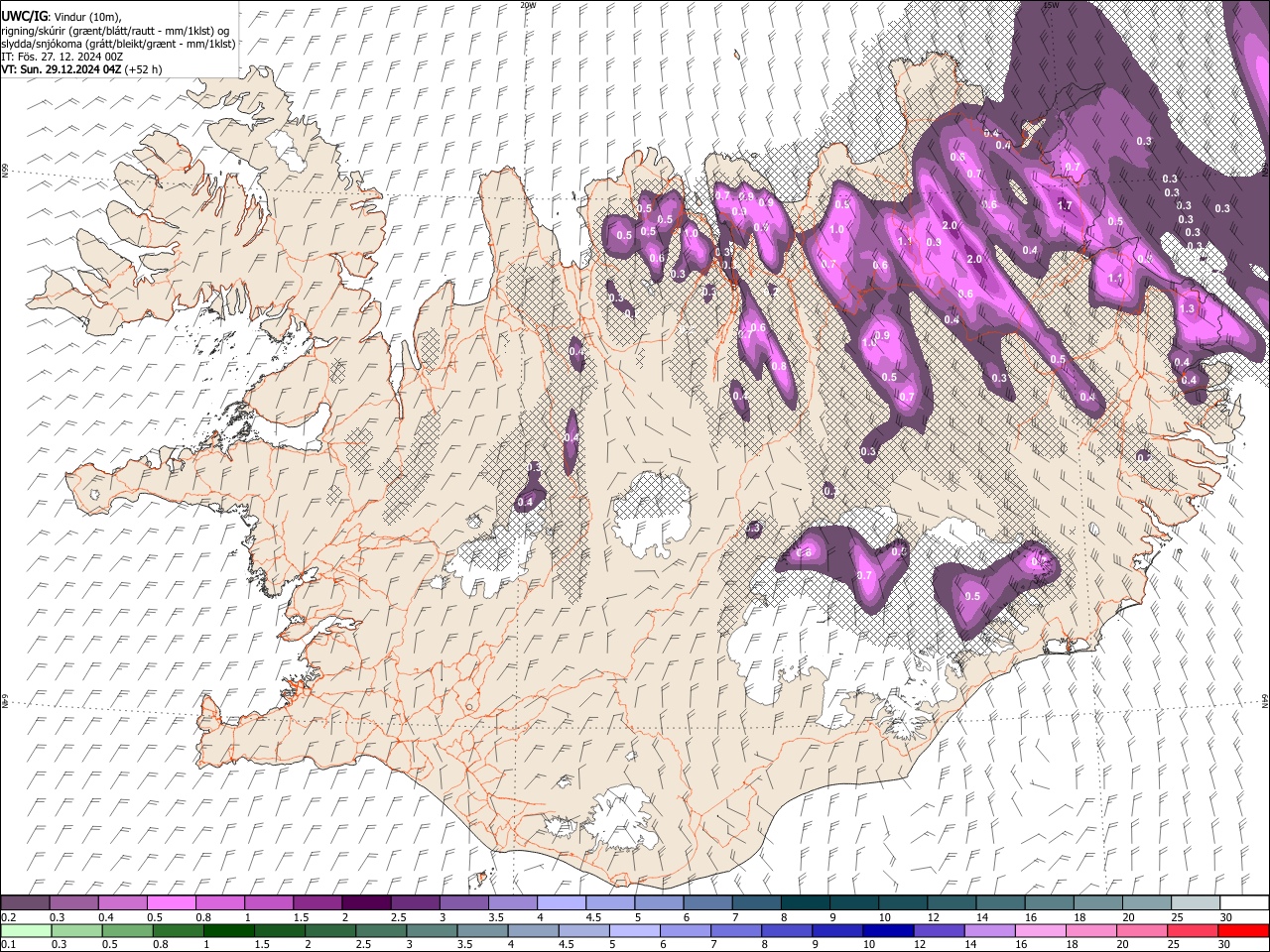Click the 3 swatch in the lower rain scale
Image resolution: width=1270 pixels, height=952 pixels.
click(432, 930)
